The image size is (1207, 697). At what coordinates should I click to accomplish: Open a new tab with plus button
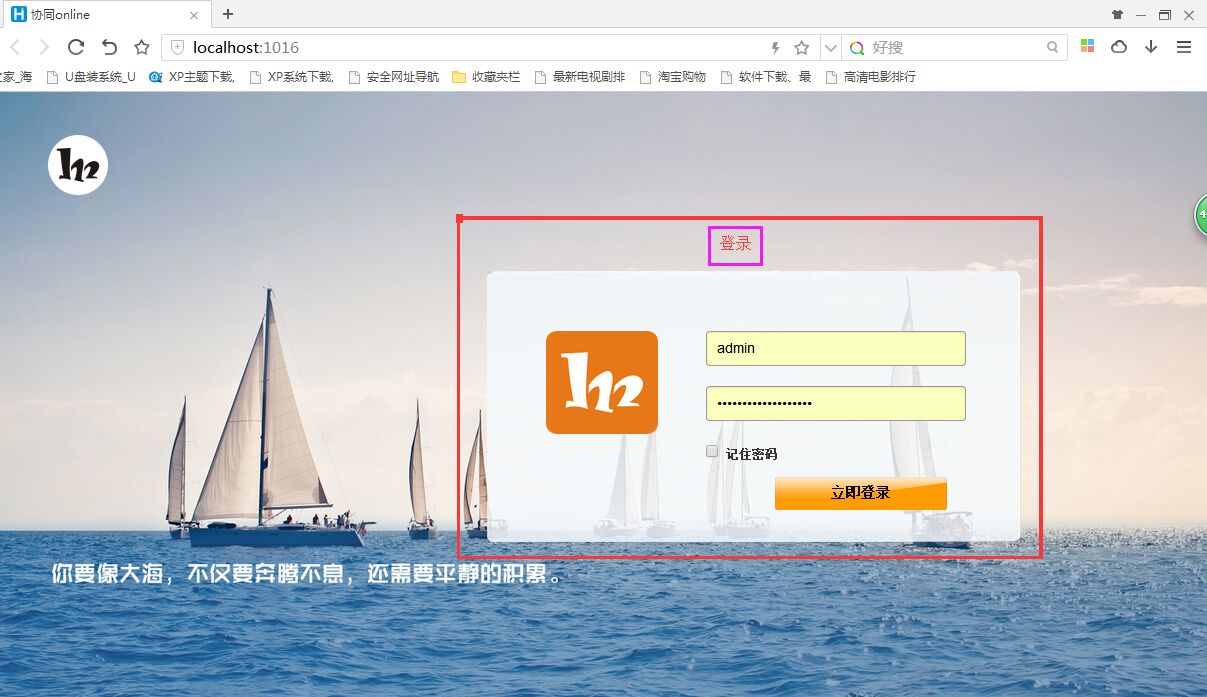228,14
